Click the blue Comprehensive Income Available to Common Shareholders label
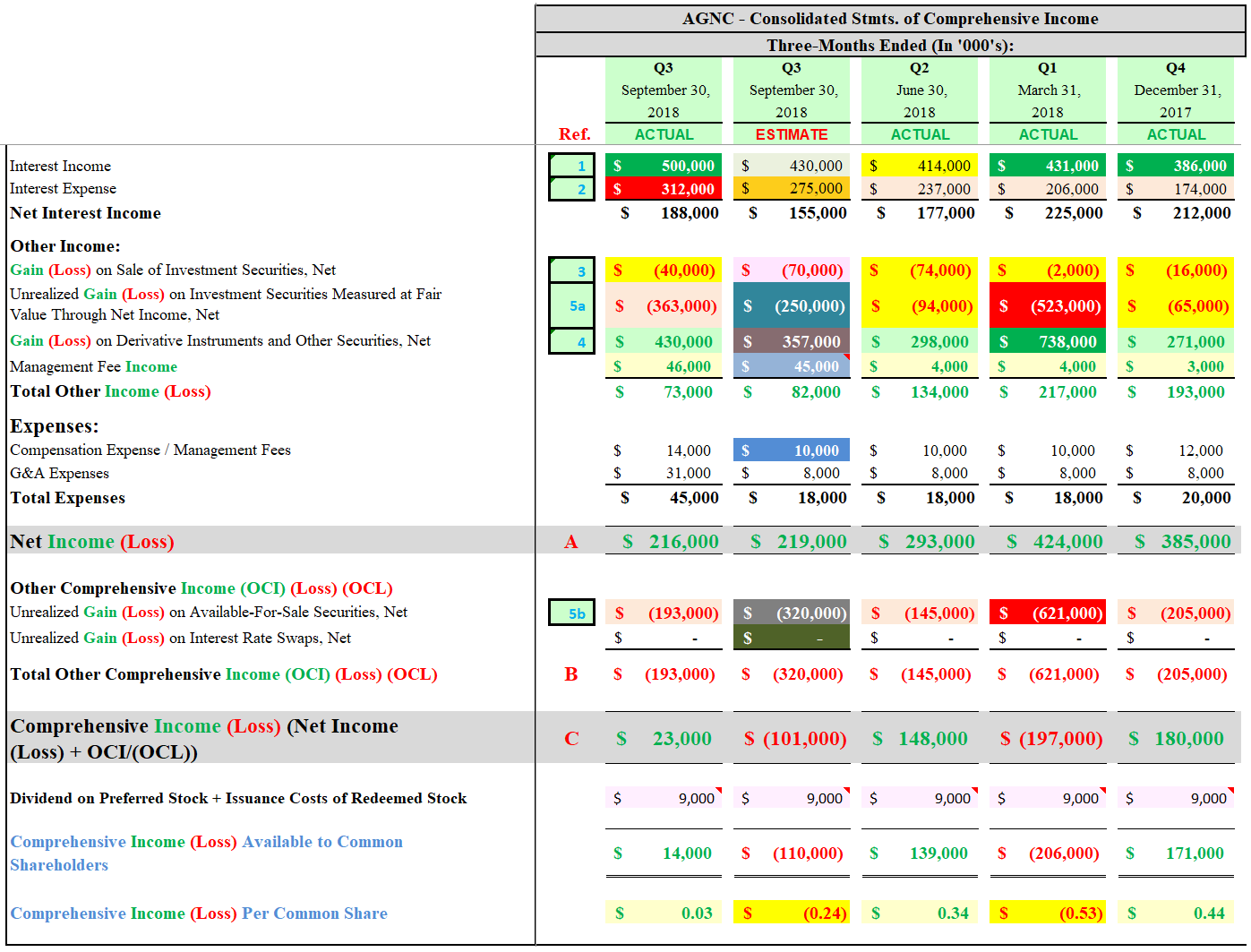 point(206,853)
